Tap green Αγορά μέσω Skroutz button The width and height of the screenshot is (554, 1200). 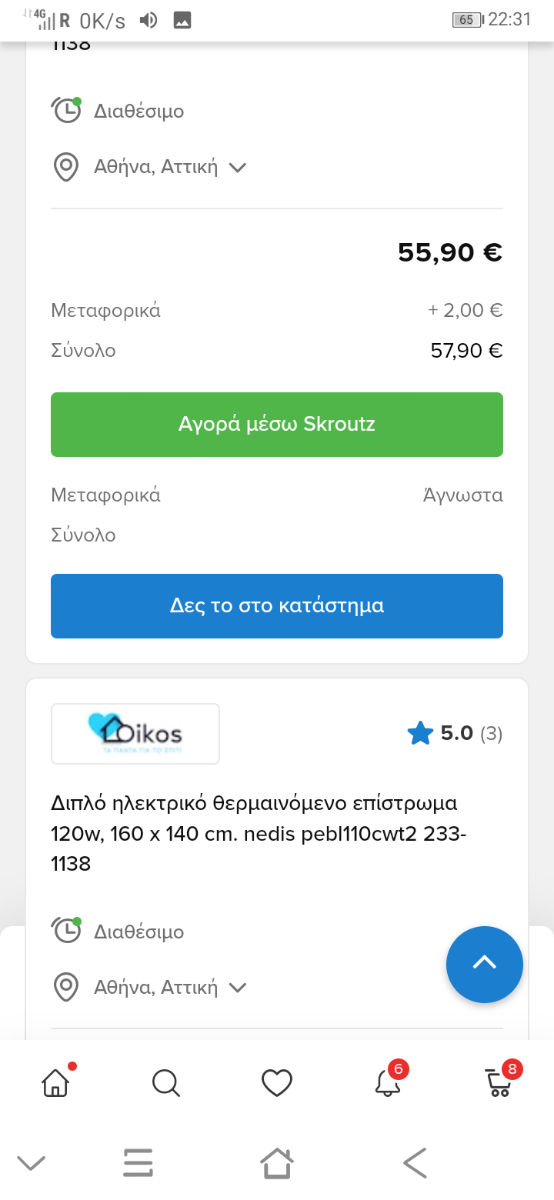[277, 424]
